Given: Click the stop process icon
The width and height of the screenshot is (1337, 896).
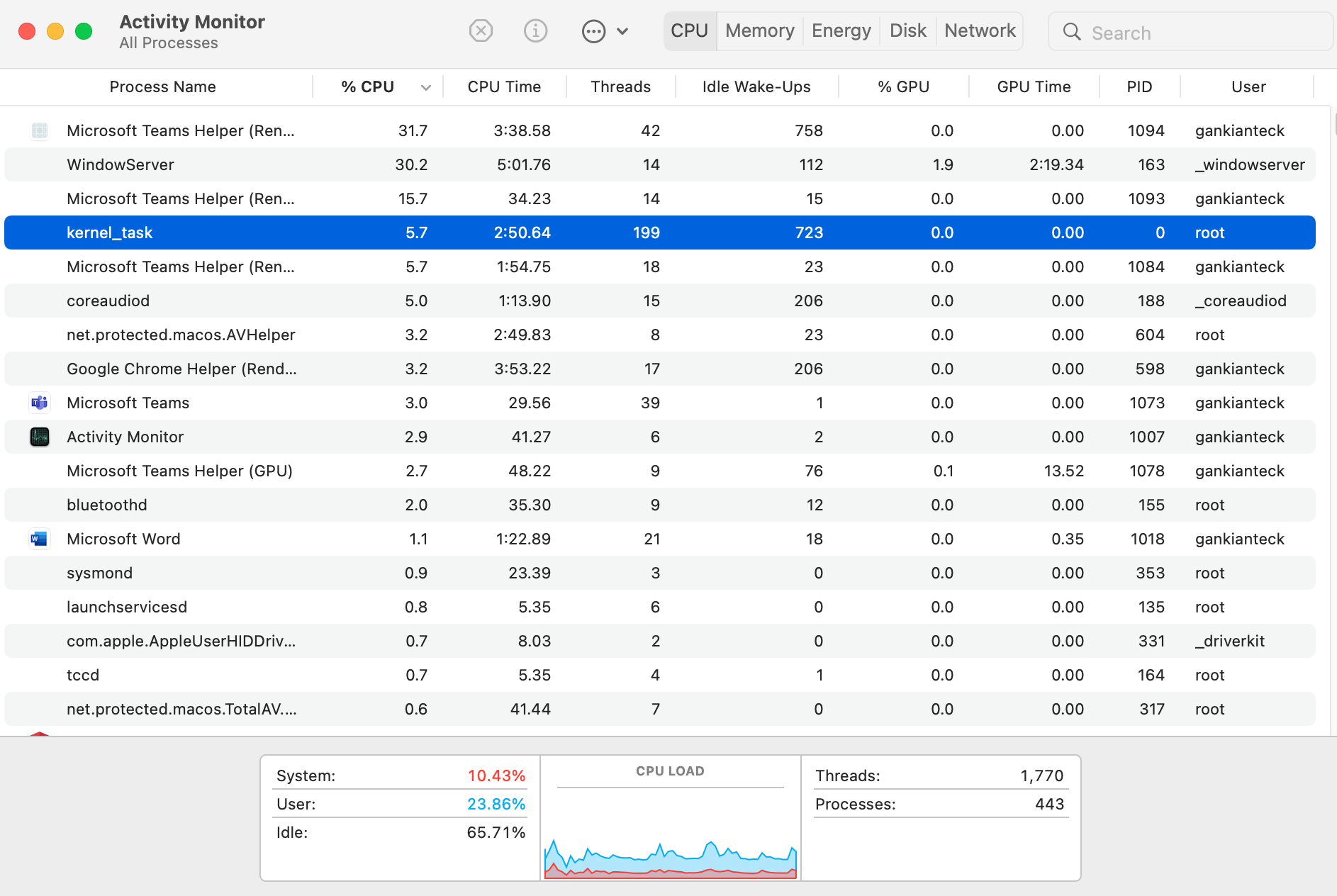Looking at the screenshot, I should pos(481,30).
